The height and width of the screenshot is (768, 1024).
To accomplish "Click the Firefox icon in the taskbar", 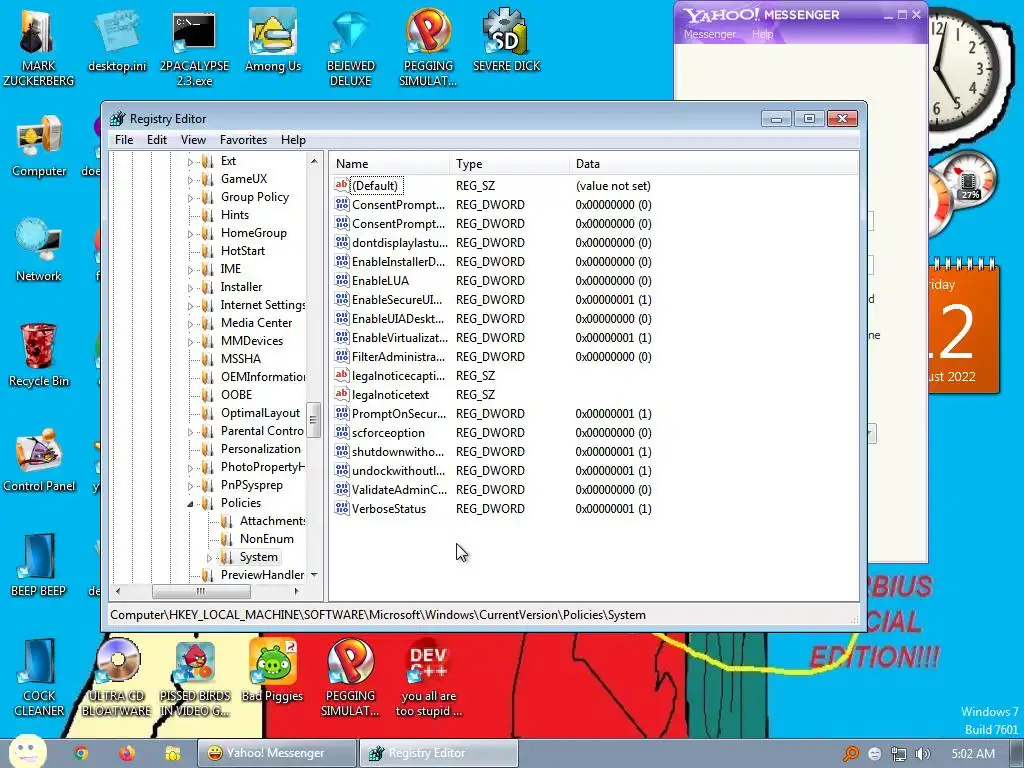I will [x=127, y=753].
